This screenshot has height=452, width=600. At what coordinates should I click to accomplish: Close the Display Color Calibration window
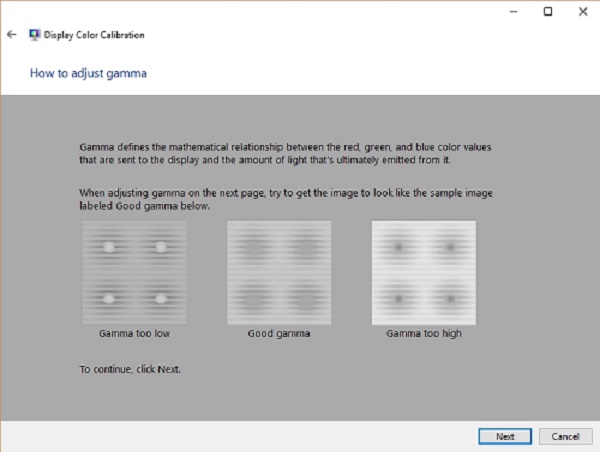(583, 12)
